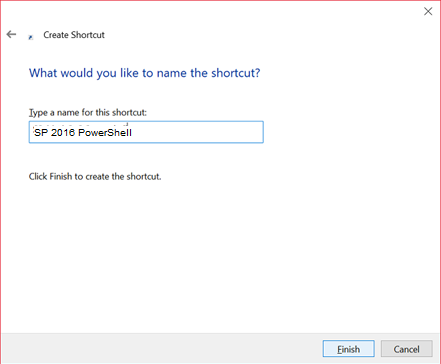Click the word 'Shortcut' in the dialog title
This screenshot has width=441, height=364.
coord(88,35)
